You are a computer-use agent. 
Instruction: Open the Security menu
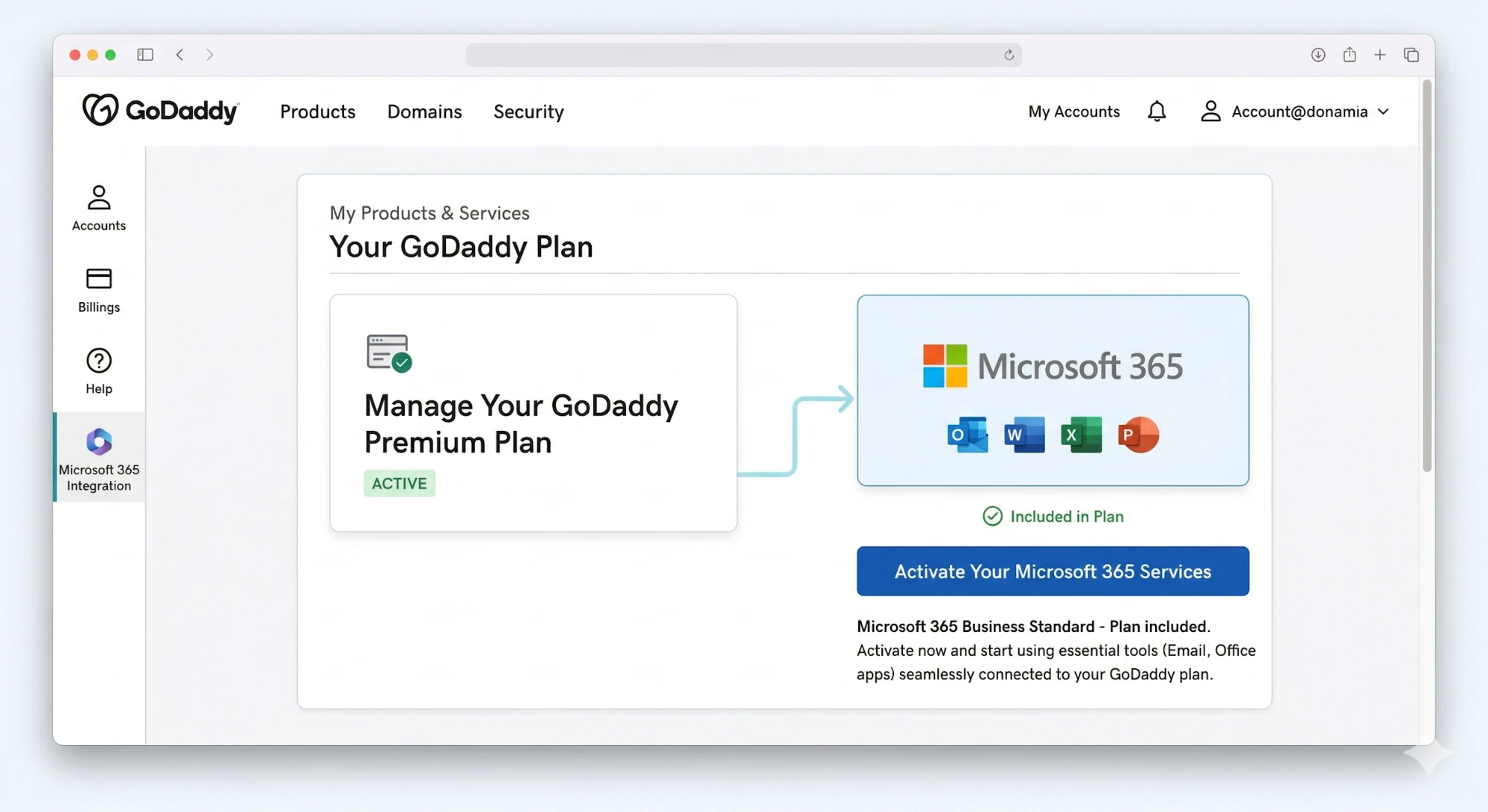point(529,112)
